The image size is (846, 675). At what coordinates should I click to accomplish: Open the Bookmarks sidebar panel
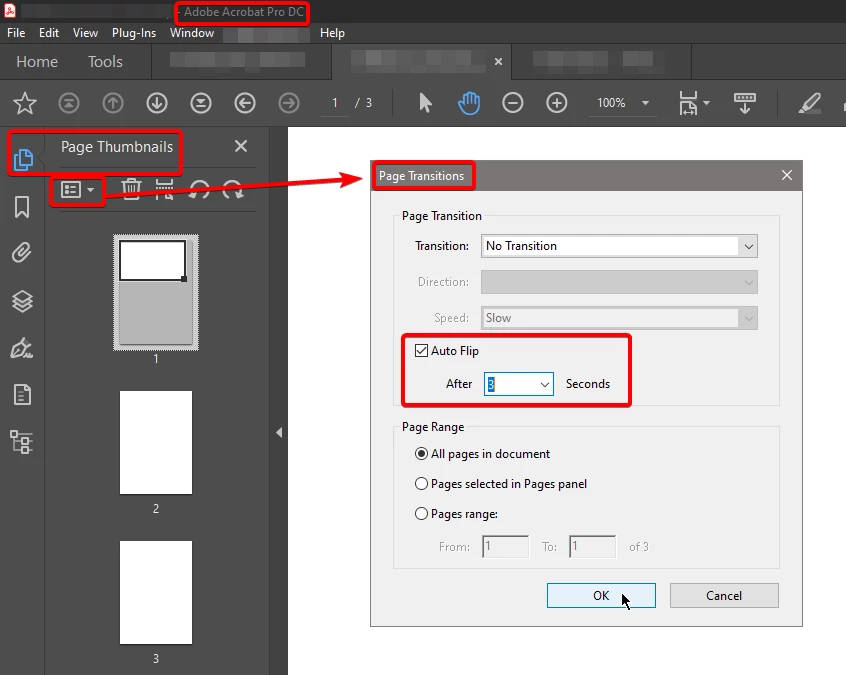(22, 207)
